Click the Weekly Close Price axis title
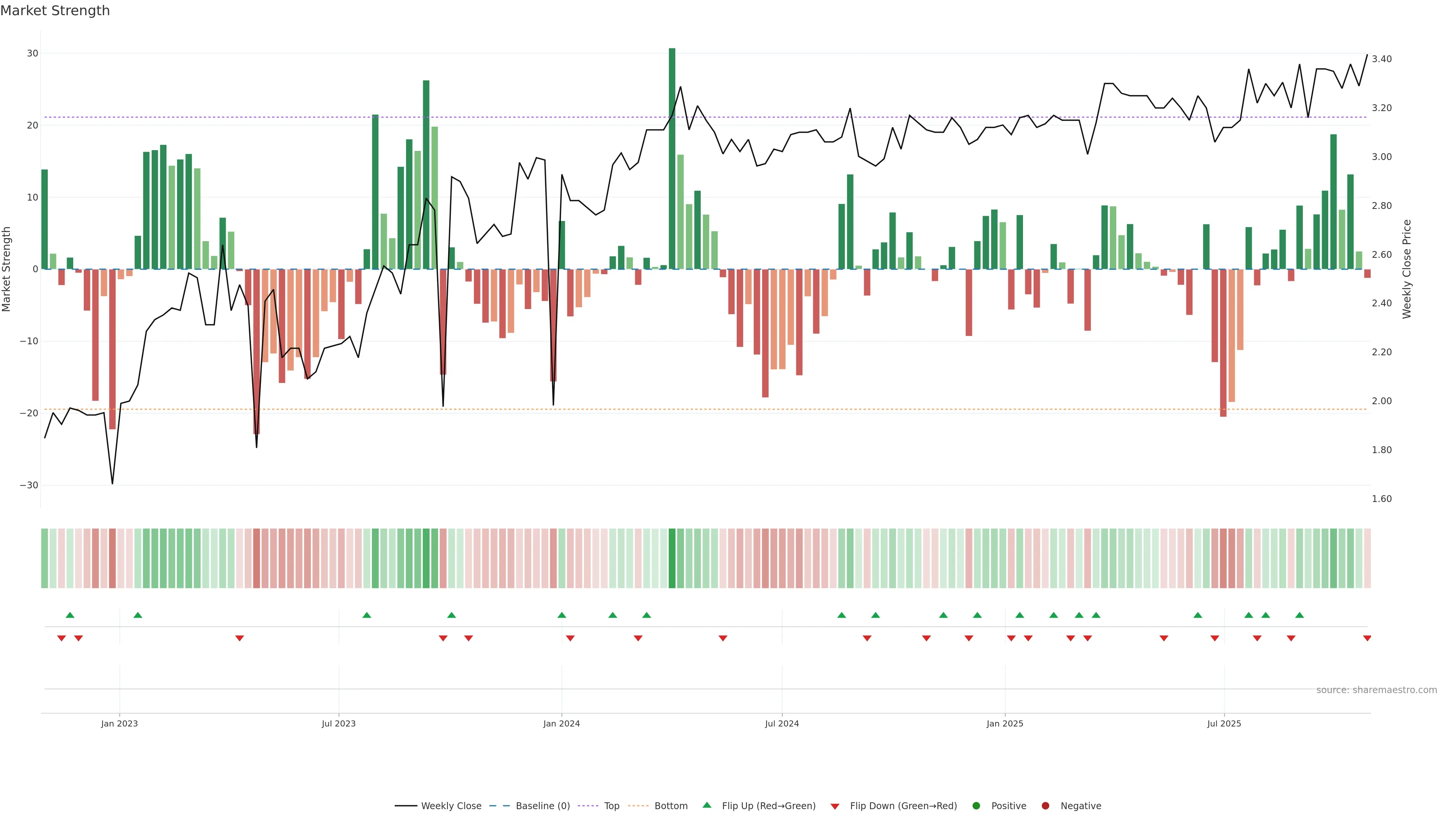The width and height of the screenshot is (1456, 819). pyautogui.click(x=1406, y=269)
